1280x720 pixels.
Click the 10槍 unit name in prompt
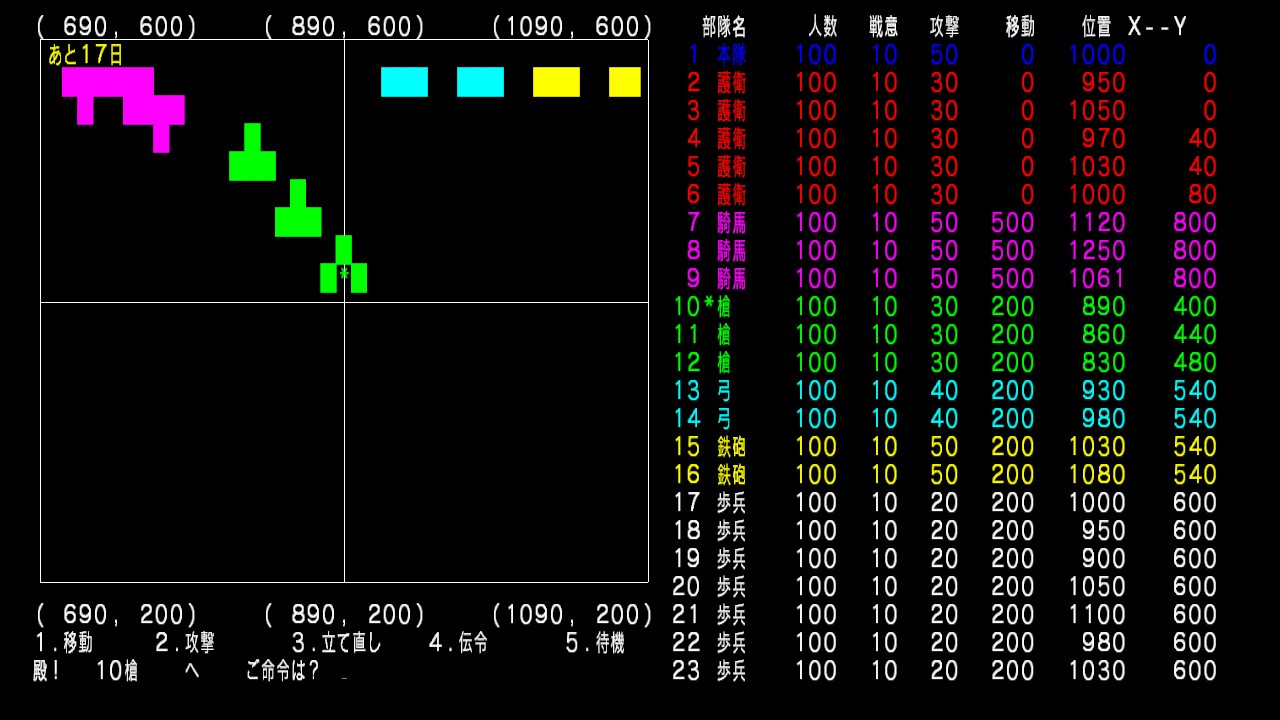pos(117,671)
